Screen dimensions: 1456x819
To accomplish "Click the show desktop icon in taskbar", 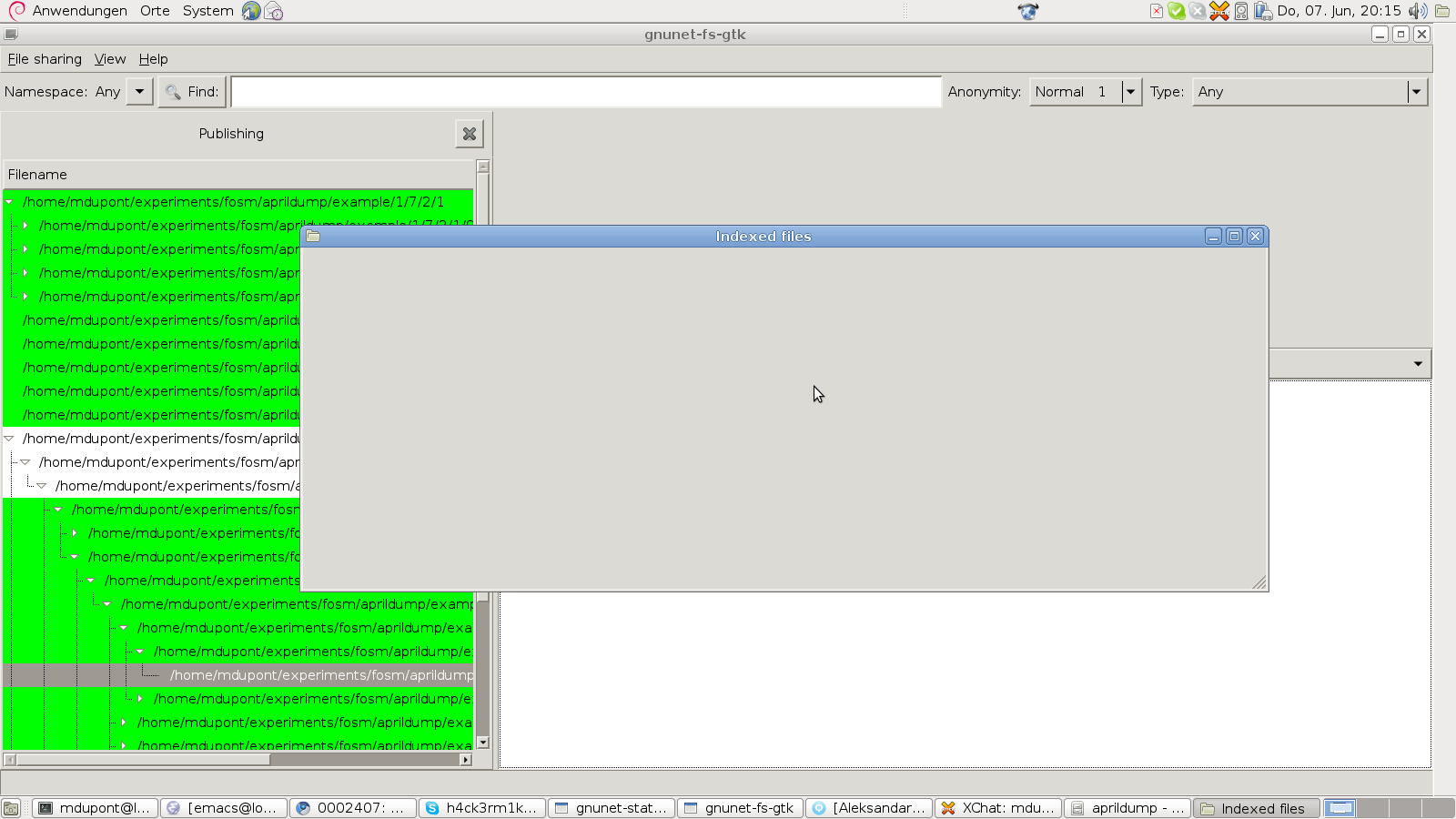I will (11, 808).
